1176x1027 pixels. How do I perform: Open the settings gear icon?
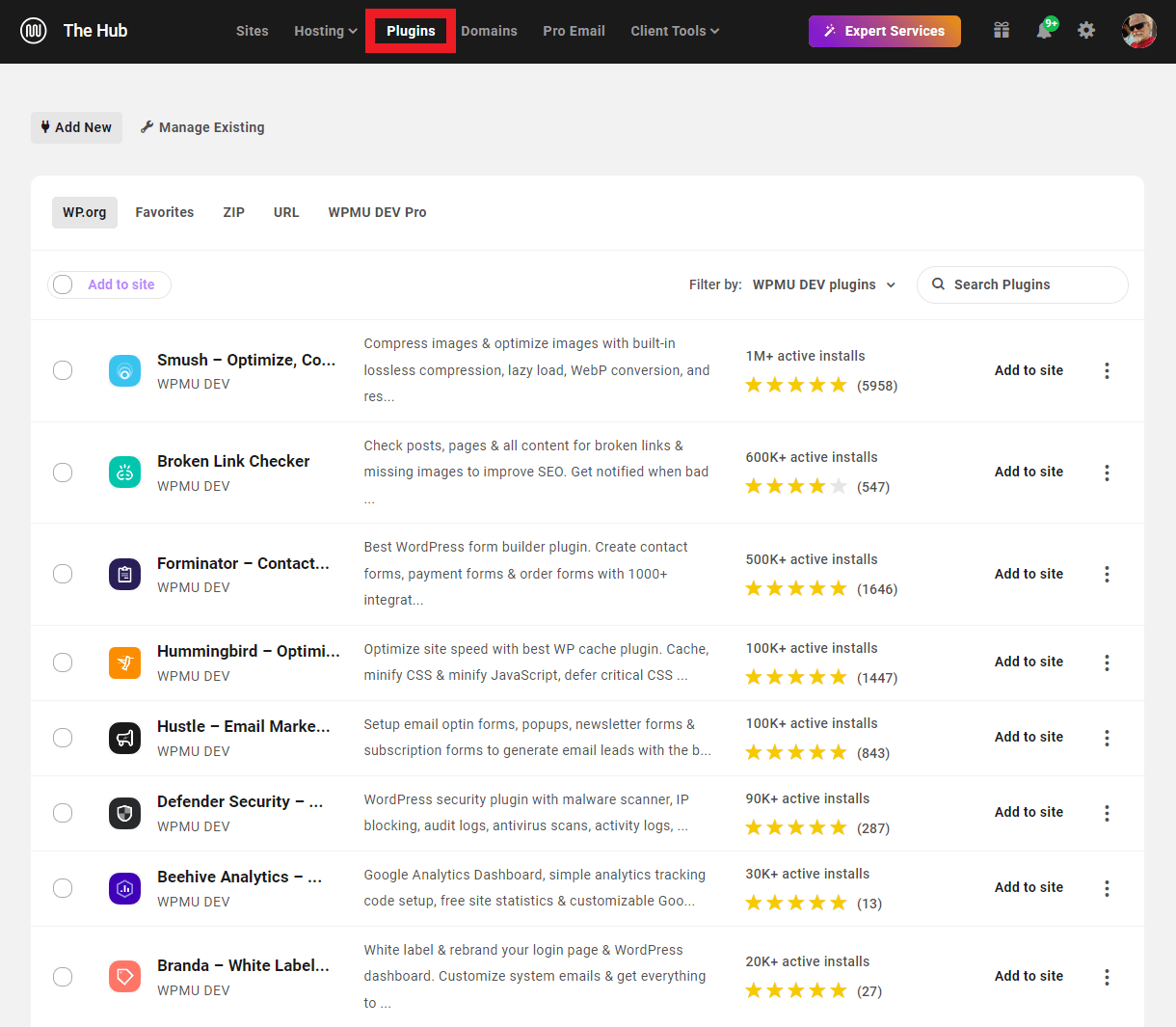1086,31
